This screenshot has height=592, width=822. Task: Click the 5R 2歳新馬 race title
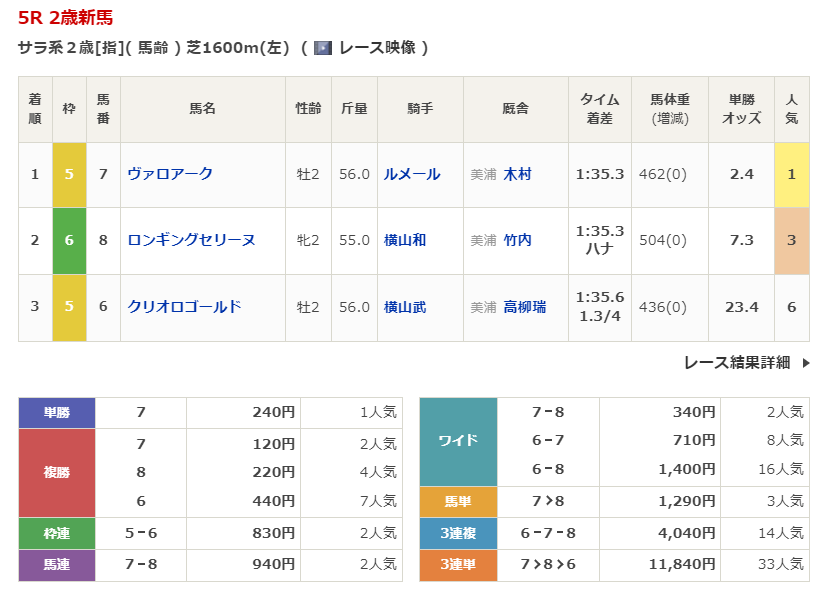[x=65, y=17]
